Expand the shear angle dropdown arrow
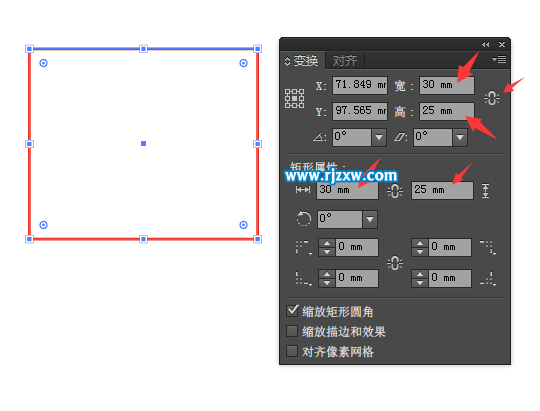The height and width of the screenshot is (411, 540). pos(460,137)
